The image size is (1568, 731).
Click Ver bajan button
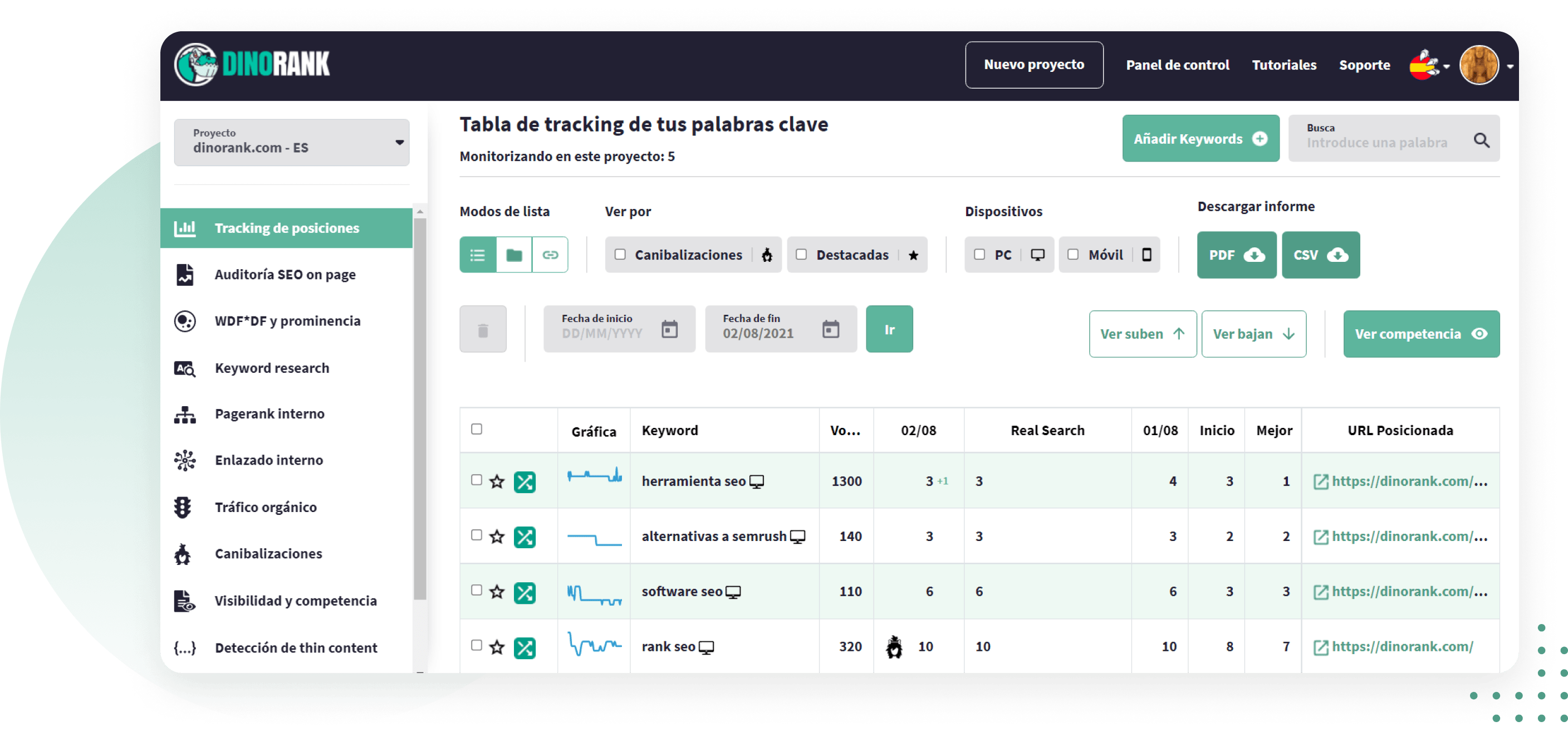tap(1253, 334)
